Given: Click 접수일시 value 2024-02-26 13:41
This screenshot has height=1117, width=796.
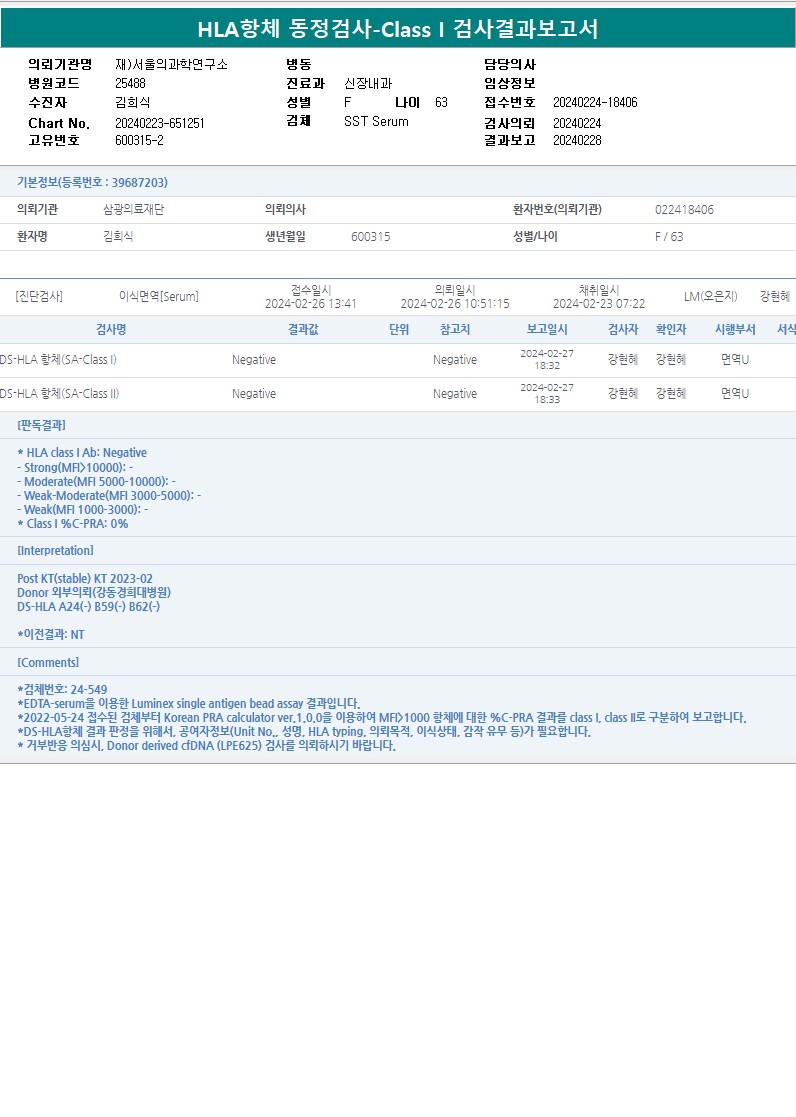Looking at the screenshot, I should tap(311, 303).
